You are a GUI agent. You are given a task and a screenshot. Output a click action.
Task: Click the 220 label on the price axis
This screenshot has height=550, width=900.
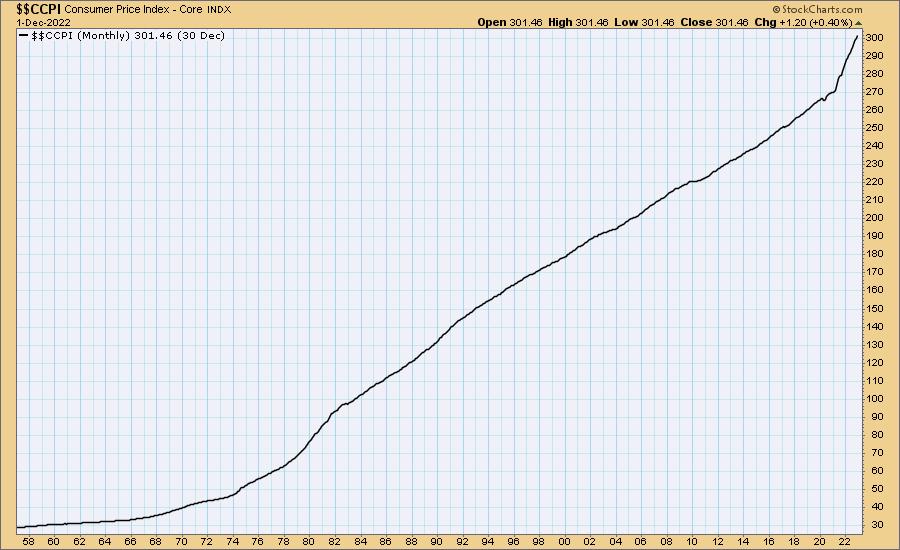tap(875, 182)
